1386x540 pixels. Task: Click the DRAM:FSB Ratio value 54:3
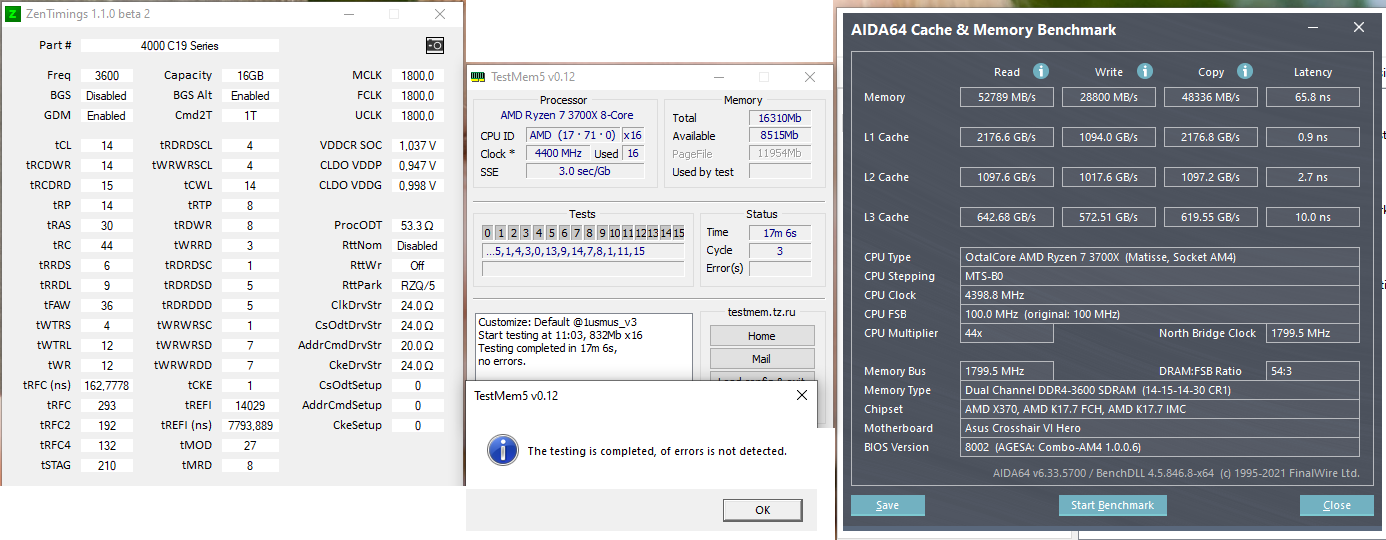tap(1313, 371)
